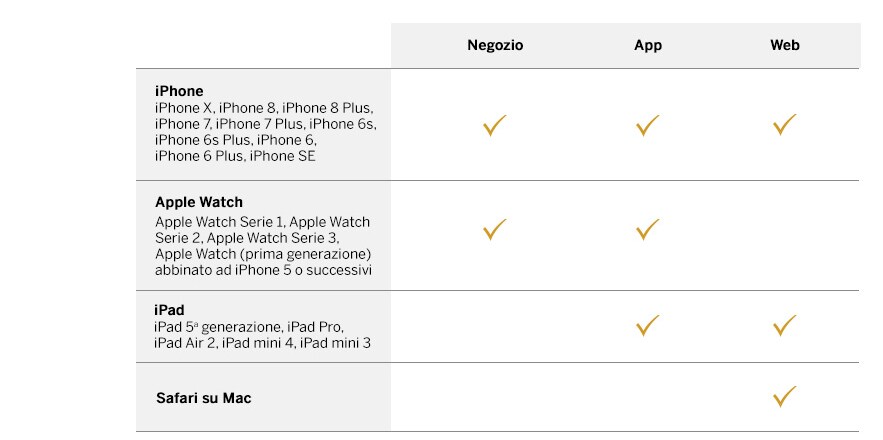Click the Apple Watch models description text
Viewport: 883px width, 440px height.
click(x=262, y=246)
